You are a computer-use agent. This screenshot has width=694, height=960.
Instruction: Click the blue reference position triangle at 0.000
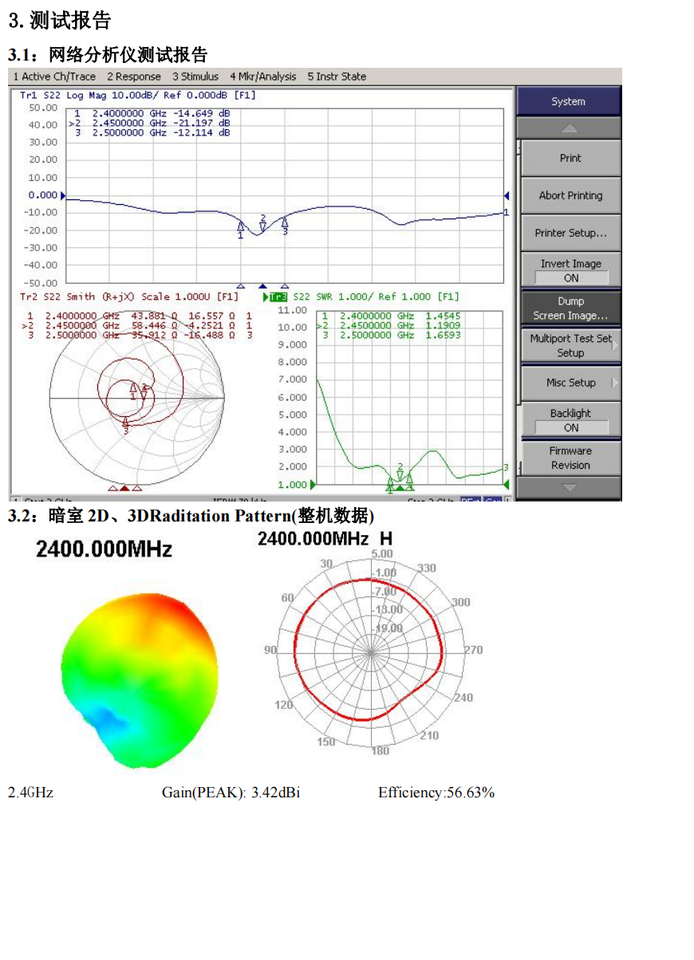(63, 196)
